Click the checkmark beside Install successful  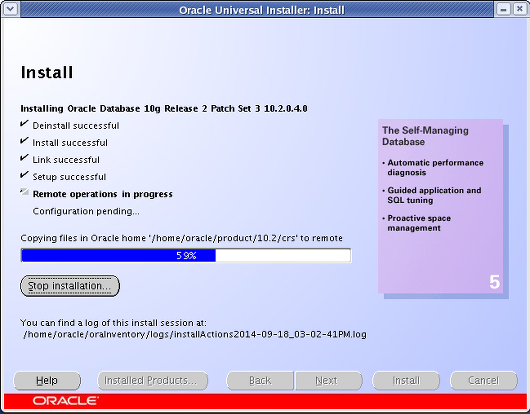(24, 141)
